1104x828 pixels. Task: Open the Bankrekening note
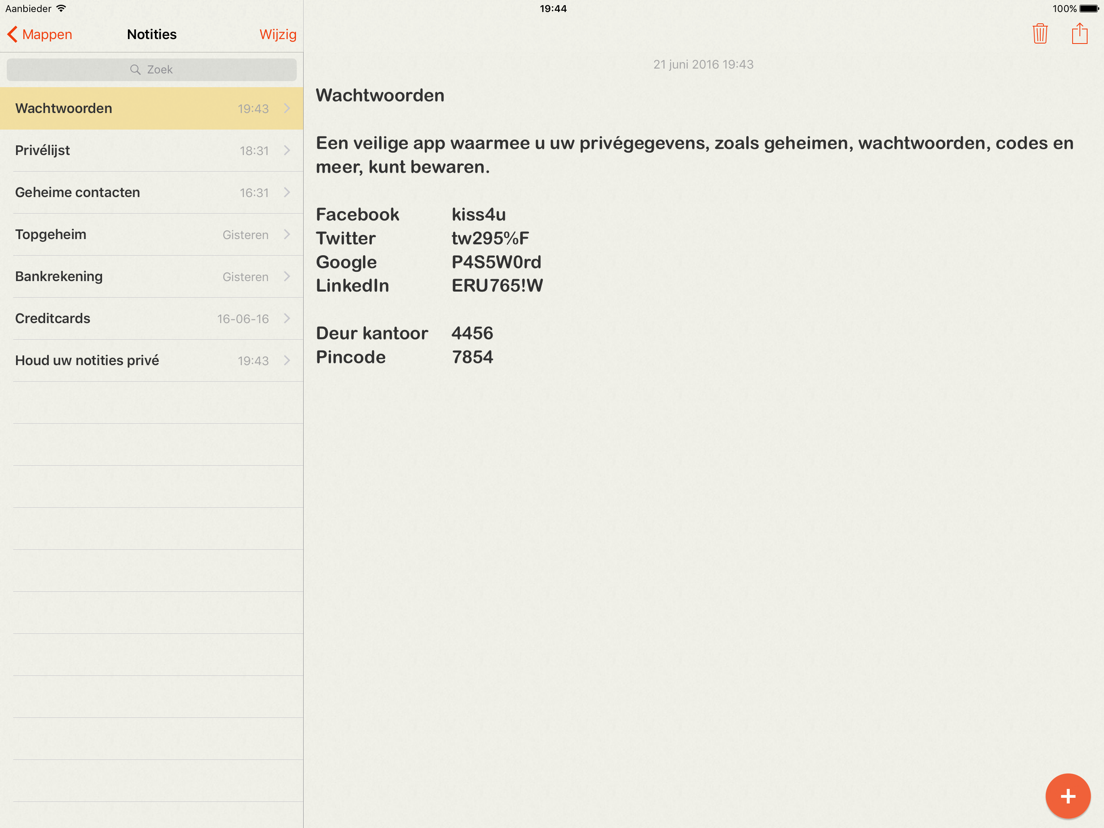coord(151,277)
